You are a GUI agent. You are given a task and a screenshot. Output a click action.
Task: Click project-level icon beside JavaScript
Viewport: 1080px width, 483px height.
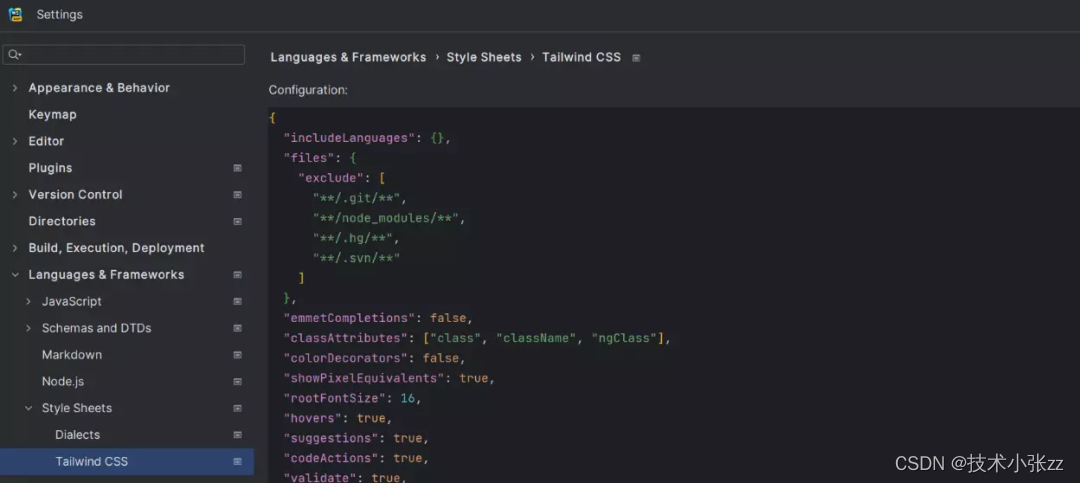(238, 302)
